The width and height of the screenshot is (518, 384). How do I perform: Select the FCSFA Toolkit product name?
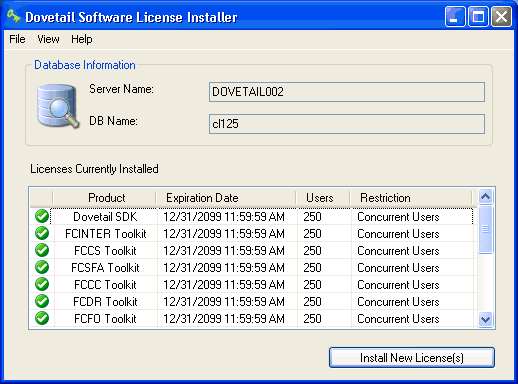(105, 268)
